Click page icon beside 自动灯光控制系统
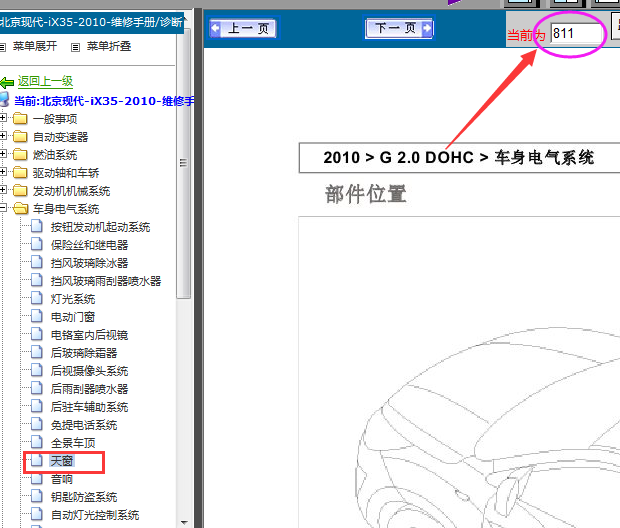 point(37,514)
